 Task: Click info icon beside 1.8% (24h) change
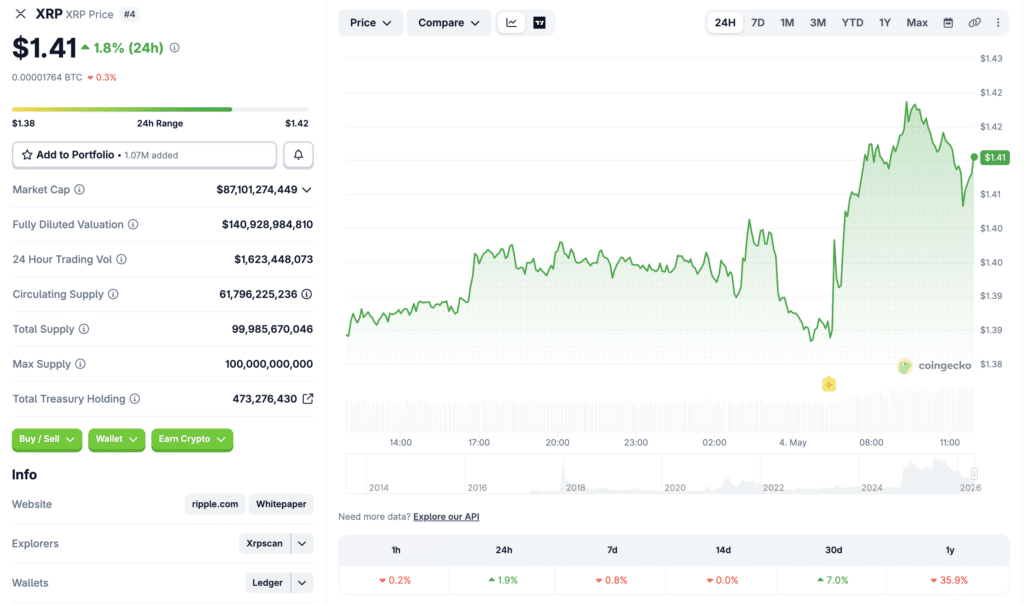pyautogui.click(x=174, y=48)
